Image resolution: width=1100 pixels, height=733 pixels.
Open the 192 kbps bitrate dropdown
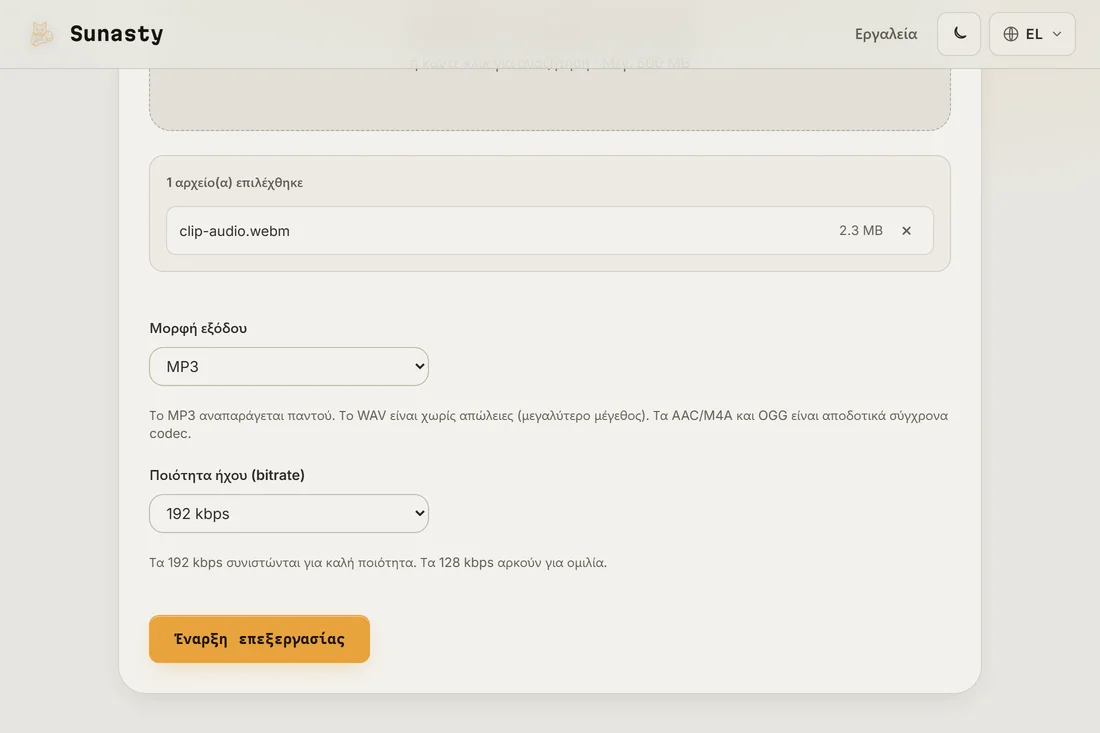click(289, 513)
